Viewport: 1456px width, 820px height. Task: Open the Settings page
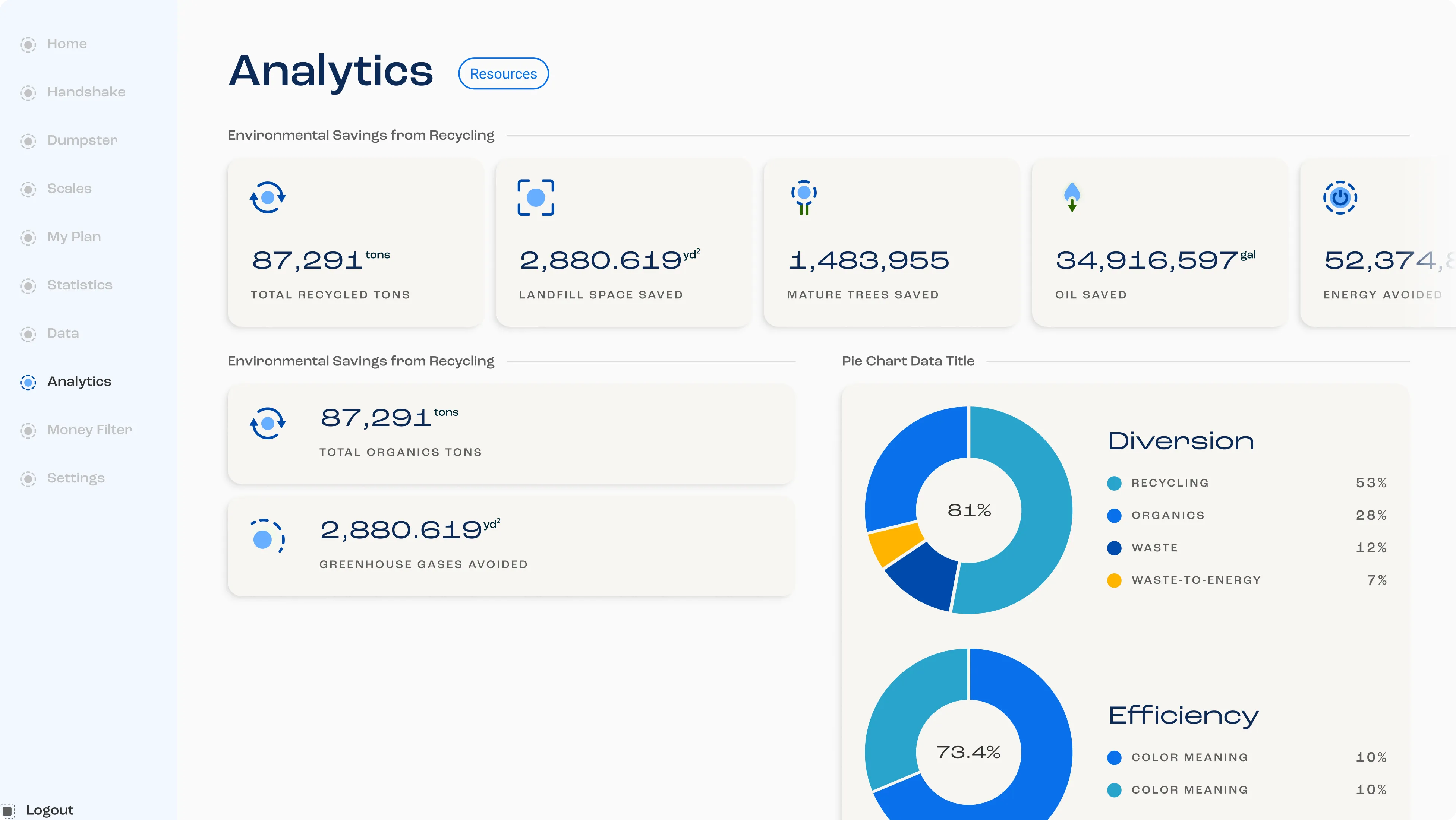(x=76, y=479)
